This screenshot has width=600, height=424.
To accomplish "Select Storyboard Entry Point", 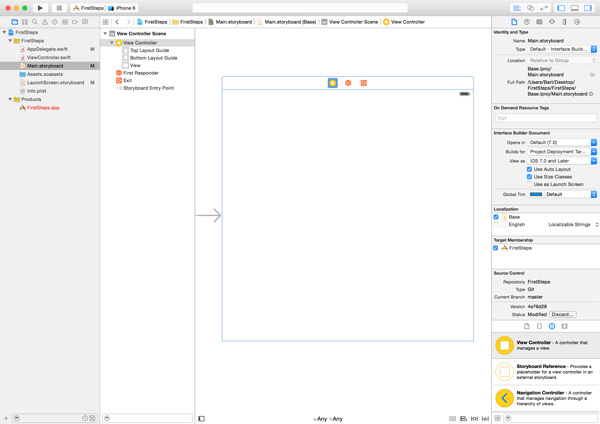I will click(x=148, y=88).
